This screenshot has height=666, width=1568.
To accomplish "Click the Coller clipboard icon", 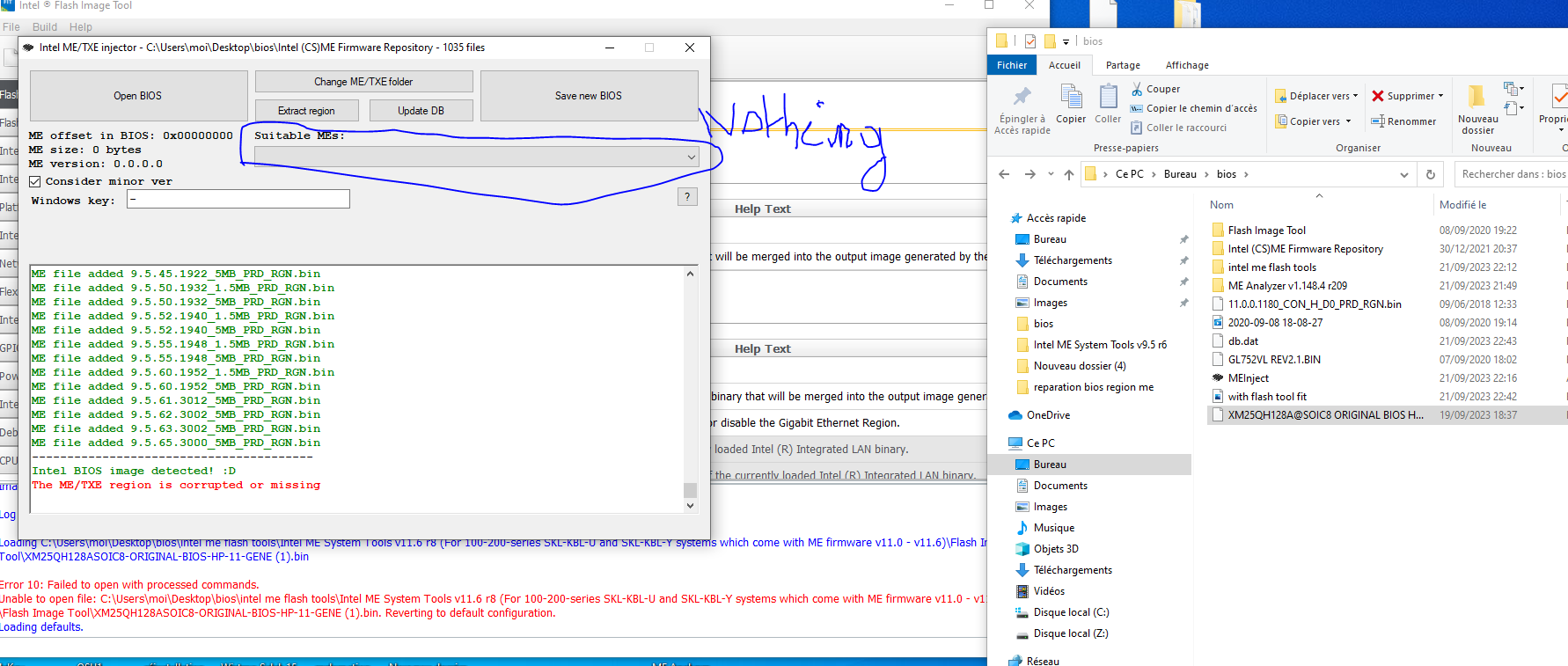I will click(1108, 96).
